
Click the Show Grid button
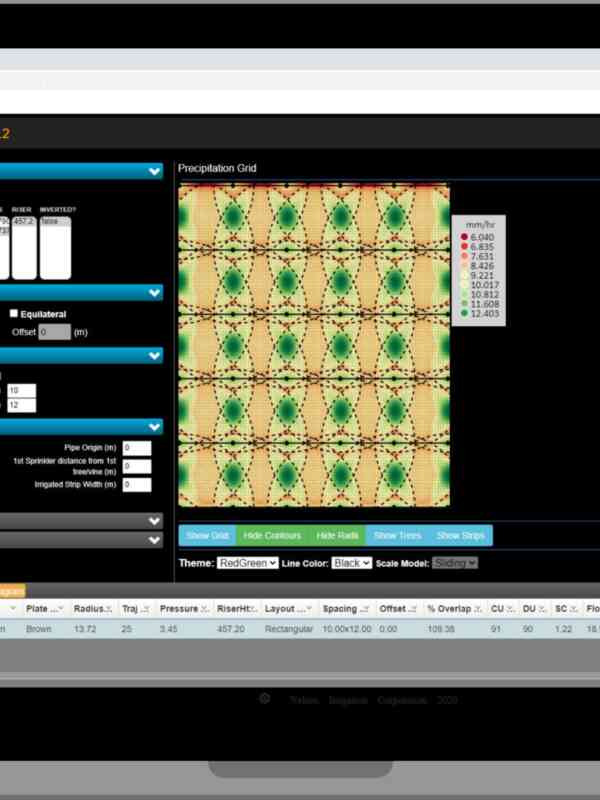coord(208,536)
